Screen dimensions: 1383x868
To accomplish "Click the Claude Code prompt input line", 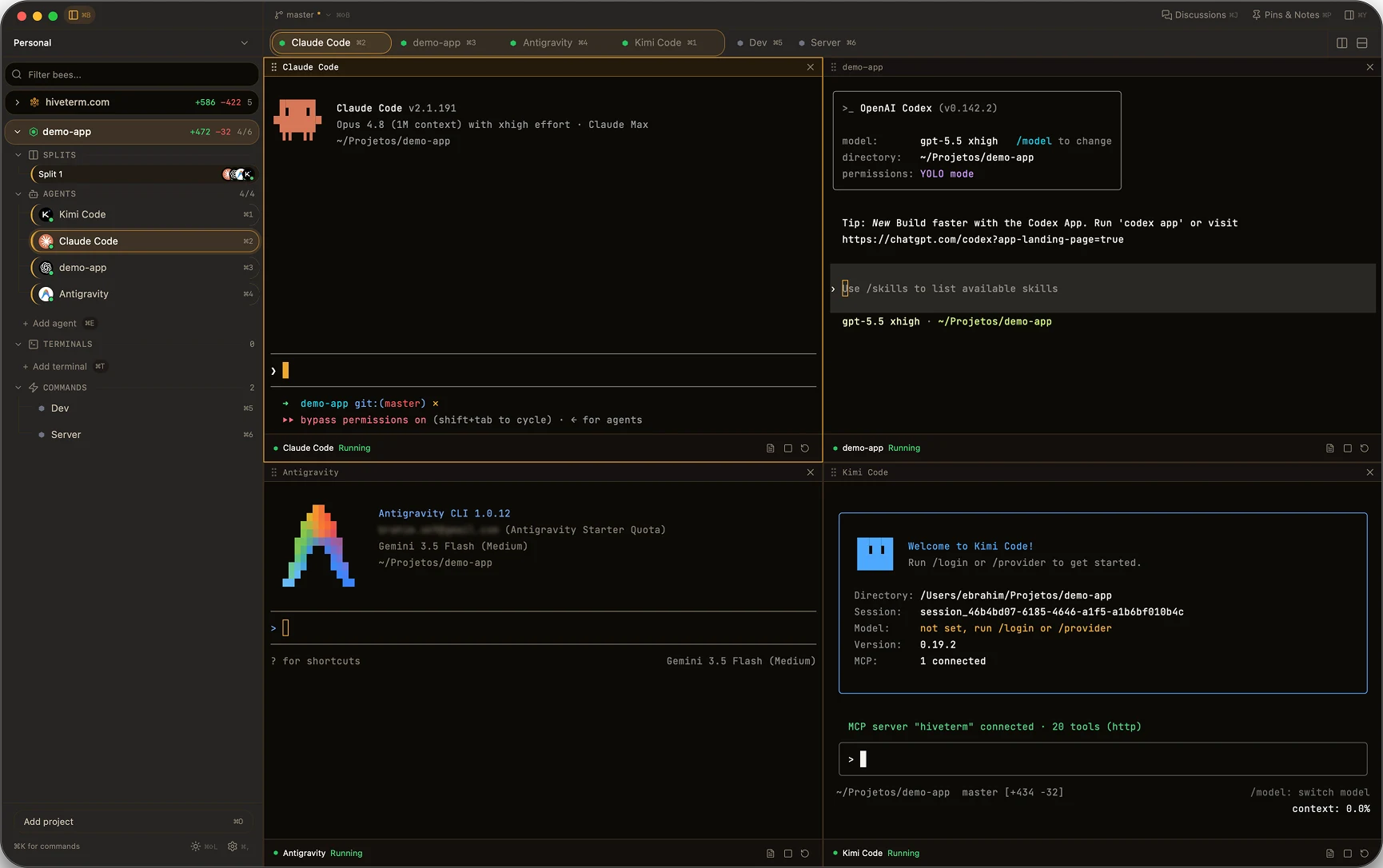I will [x=544, y=371].
